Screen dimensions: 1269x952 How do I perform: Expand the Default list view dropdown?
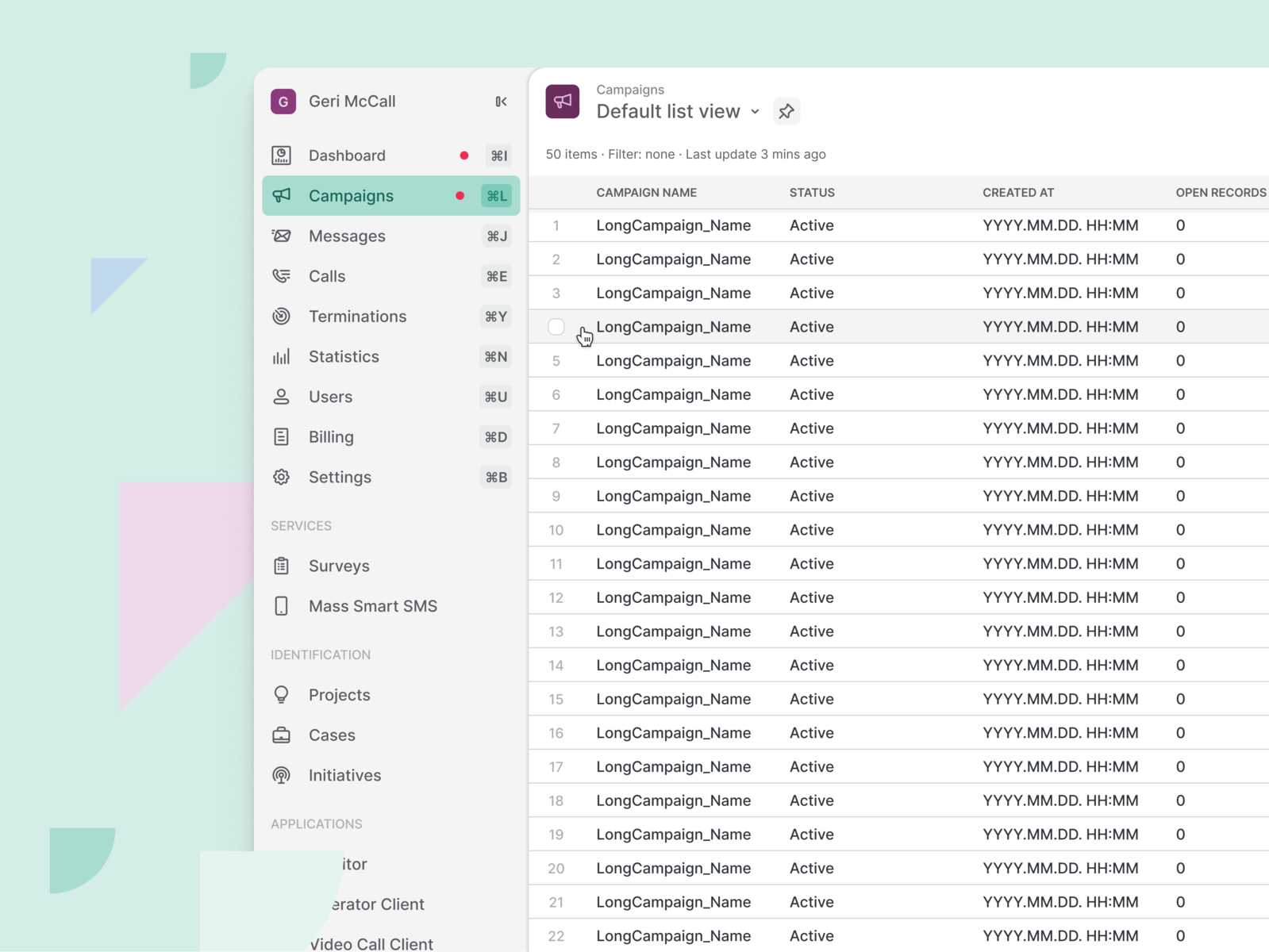click(x=755, y=112)
